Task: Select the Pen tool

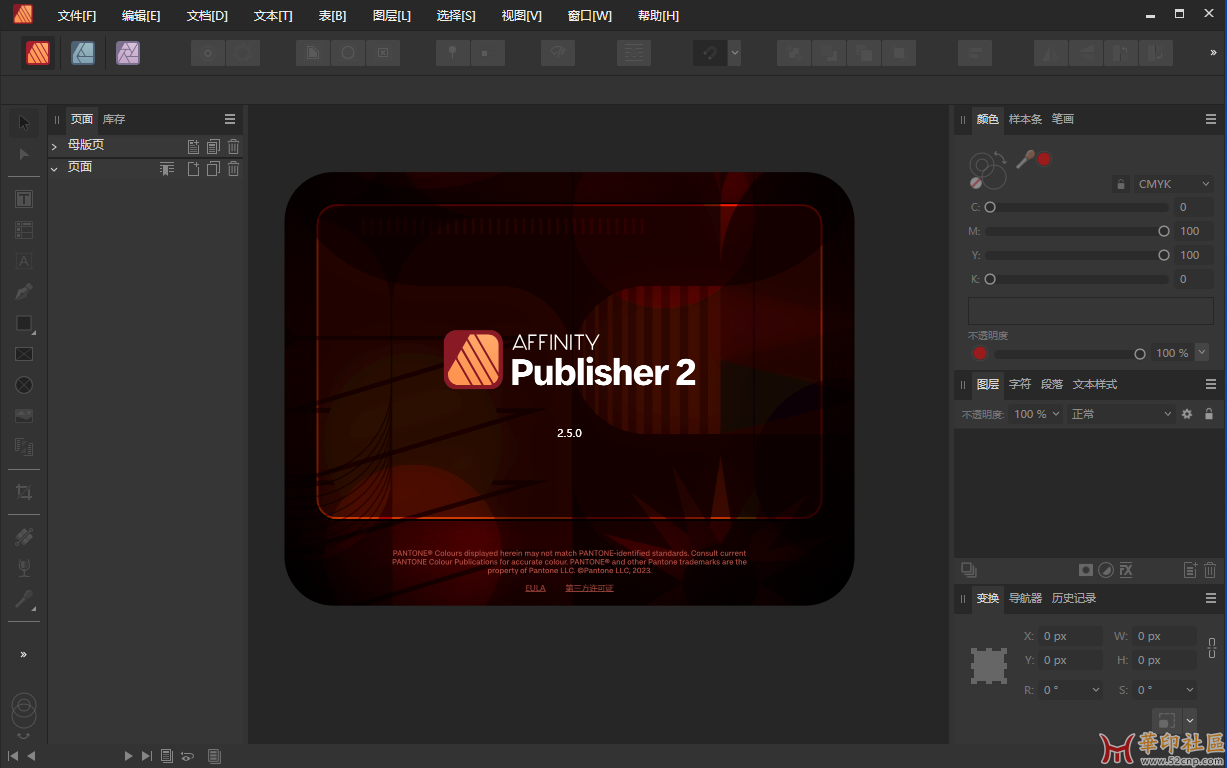Action: point(24,292)
